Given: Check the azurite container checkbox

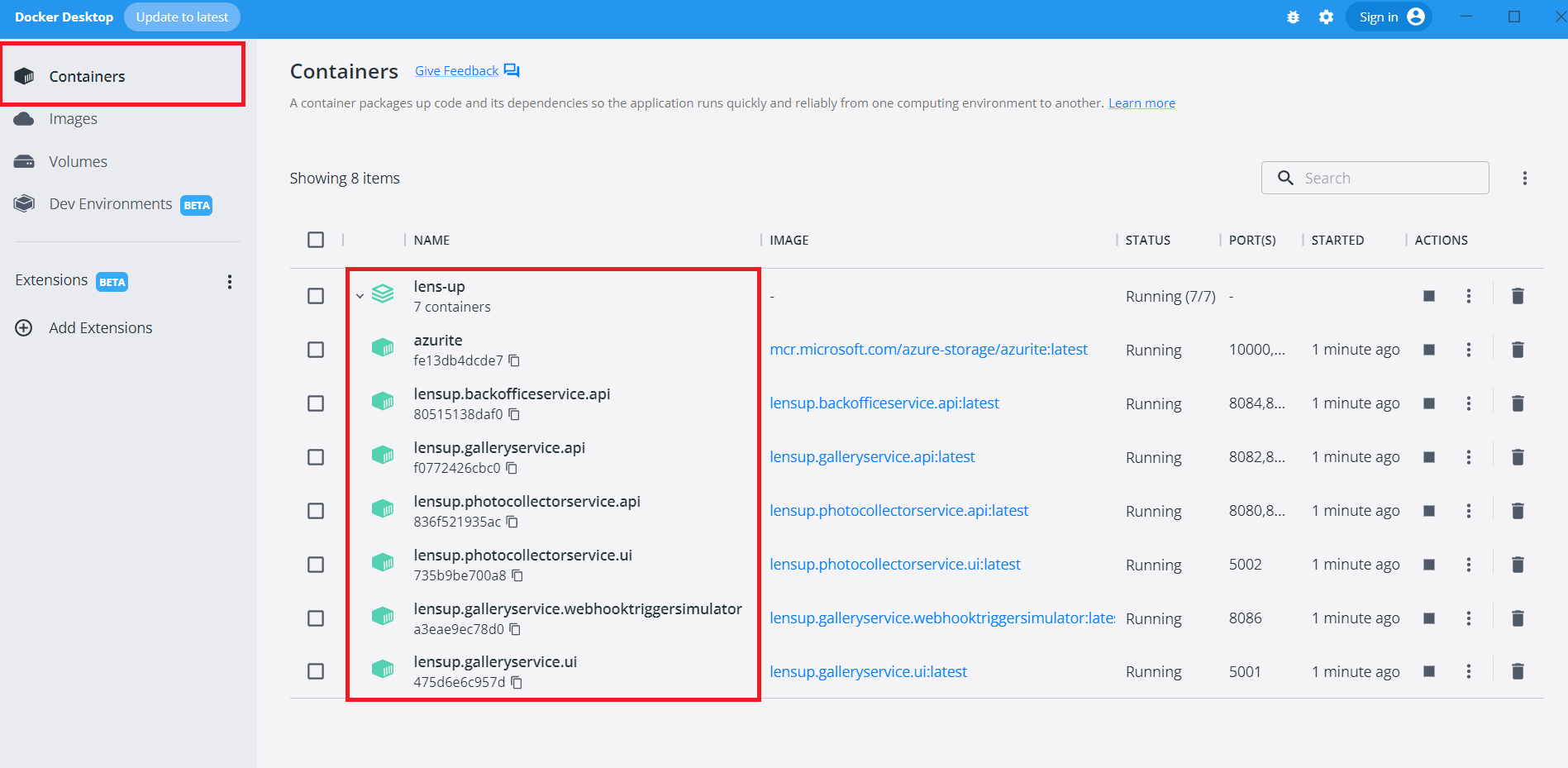Looking at the screenshot, I should tap(316, 350).
